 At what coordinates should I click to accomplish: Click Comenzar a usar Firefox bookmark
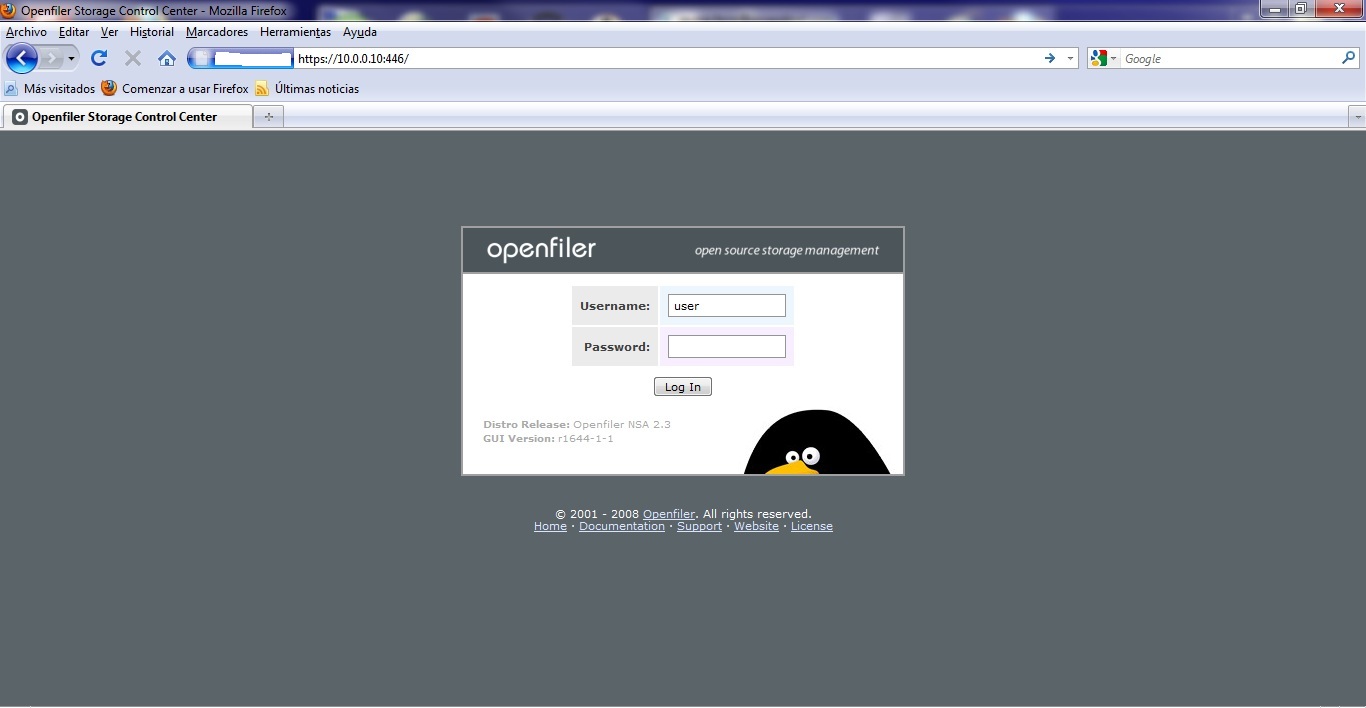coord(175,88)
